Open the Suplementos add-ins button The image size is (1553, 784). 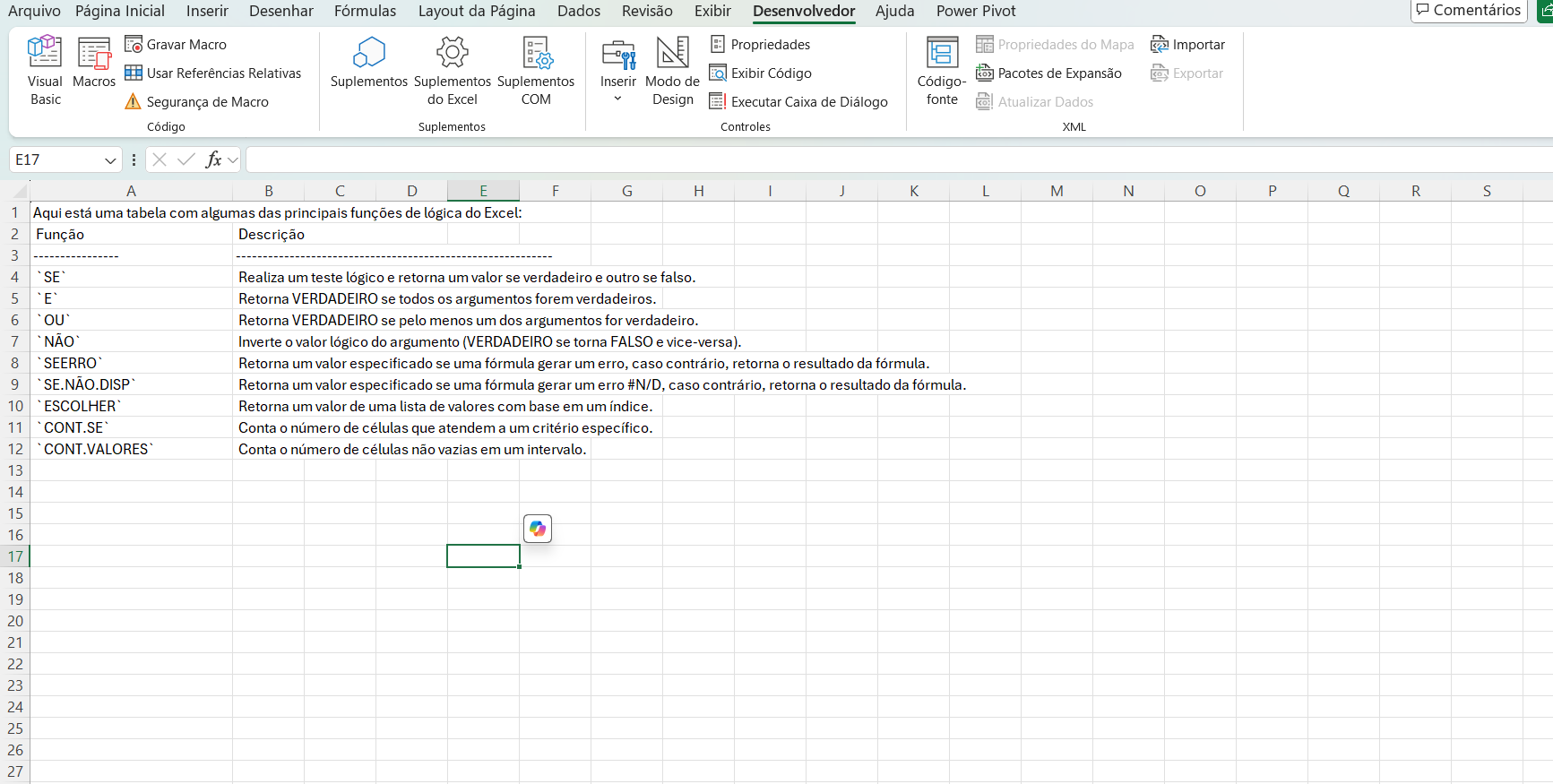368,63
